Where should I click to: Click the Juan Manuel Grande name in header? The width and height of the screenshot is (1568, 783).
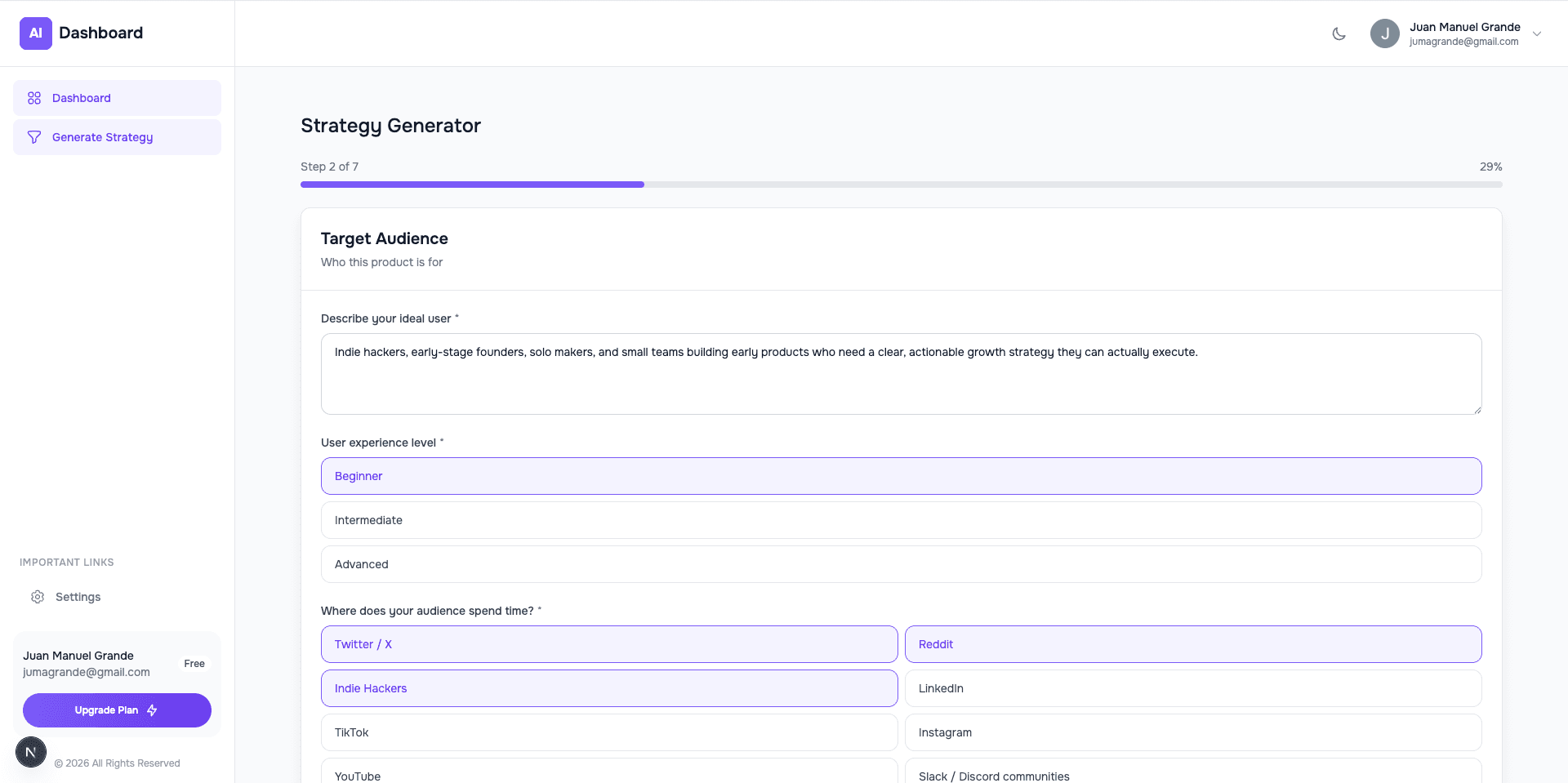pos(1464,27)
